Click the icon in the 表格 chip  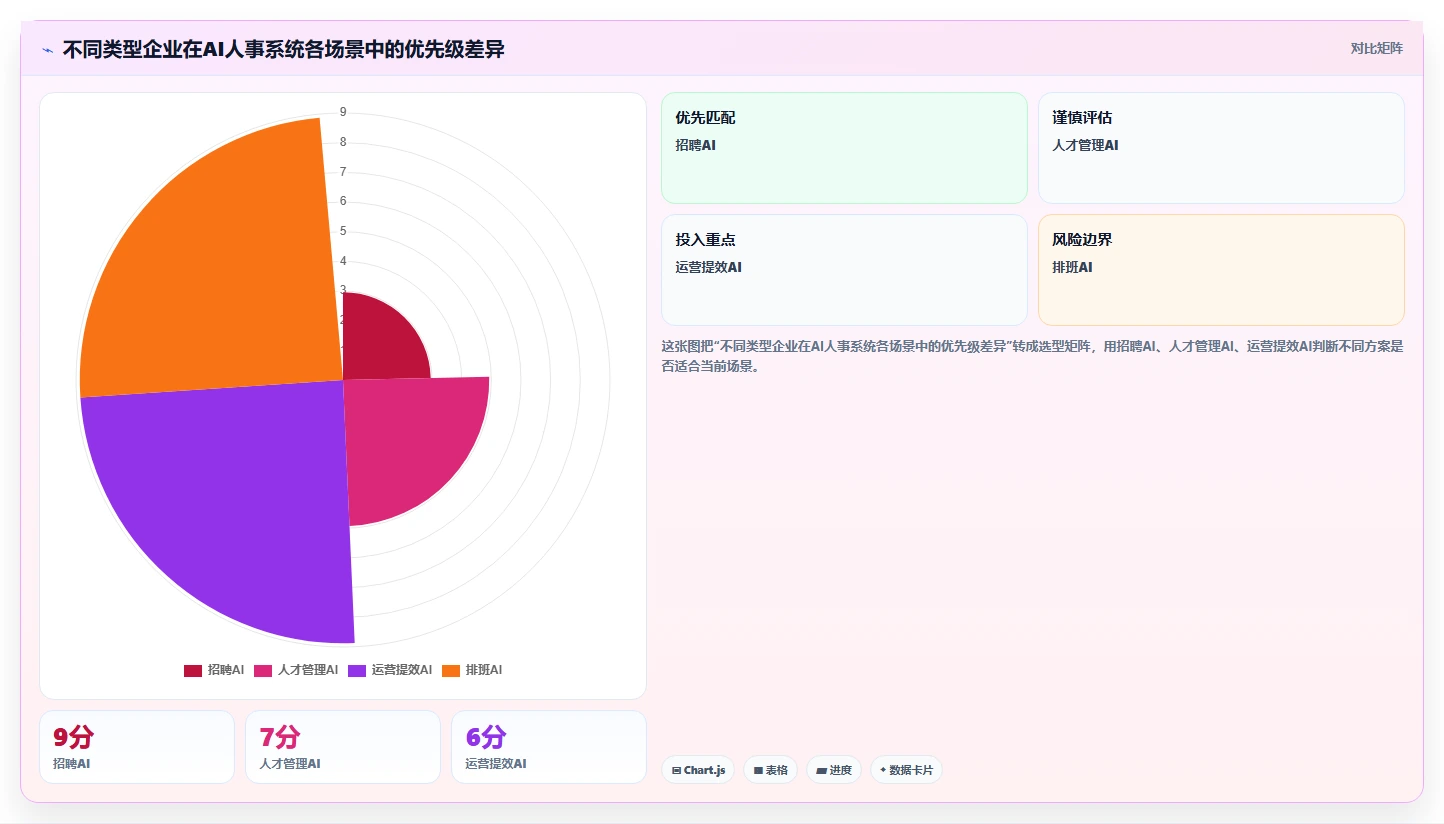point(758,770)
